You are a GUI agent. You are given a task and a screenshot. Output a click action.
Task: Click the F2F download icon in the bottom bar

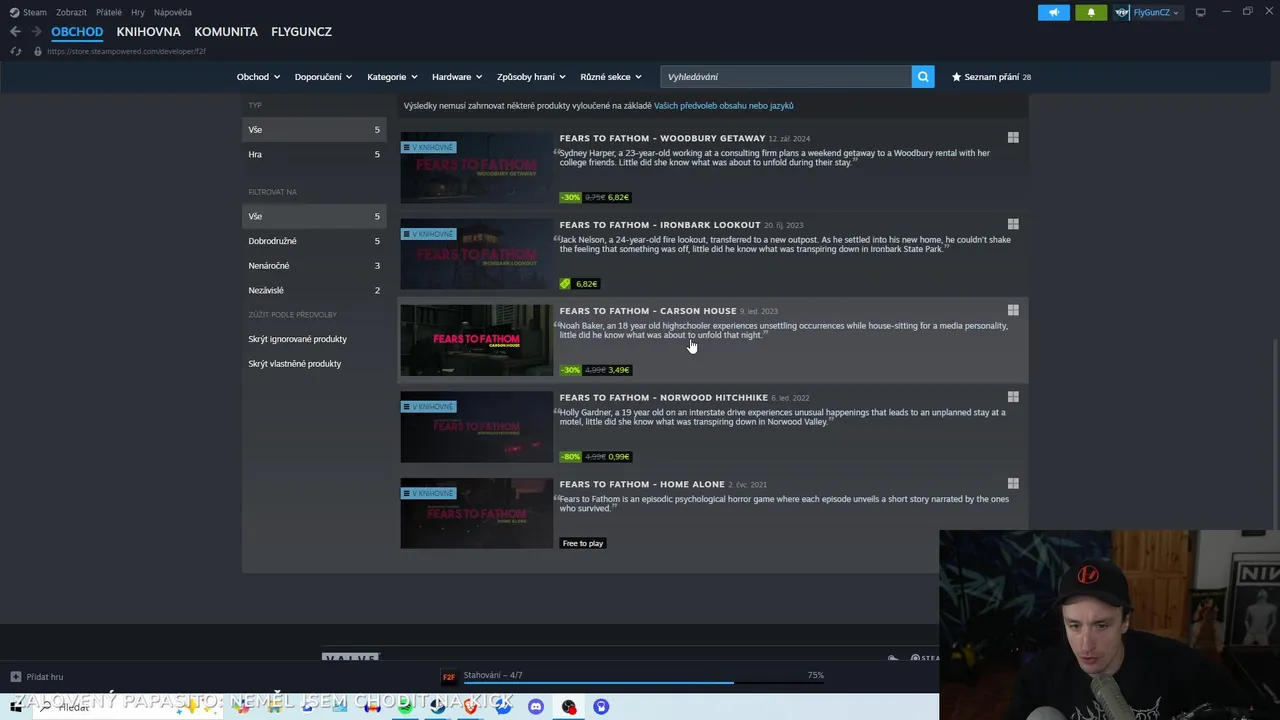pos(449,677)
